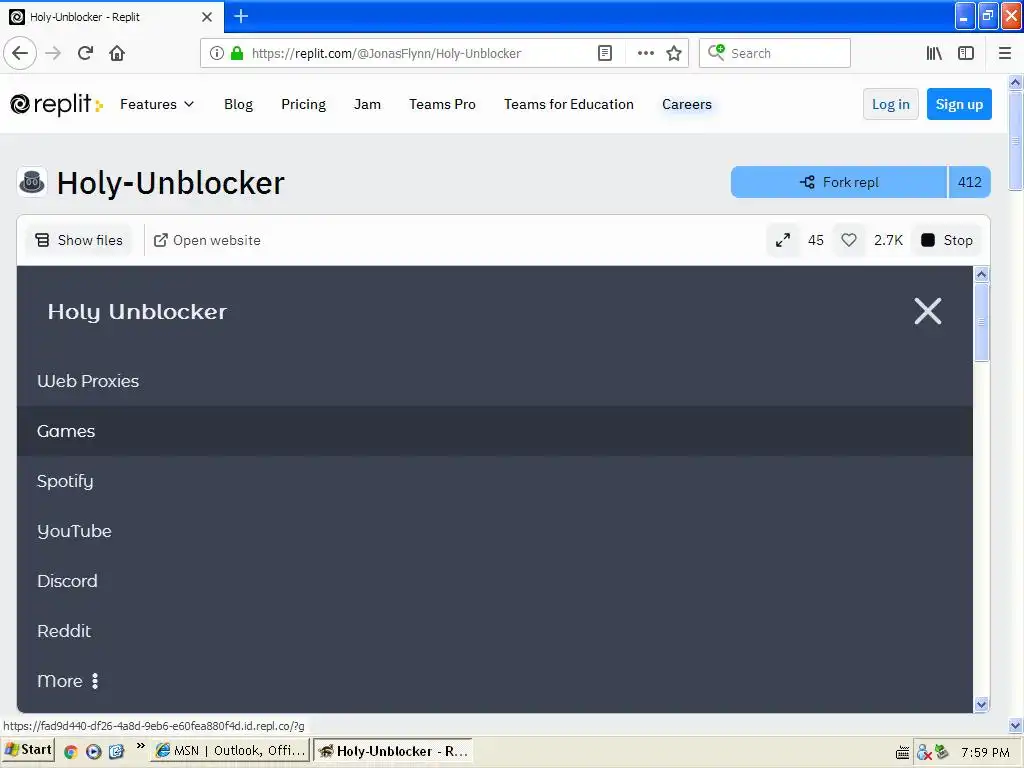Fork this repl
Screen dimensions: 1024x768
click(x=839, y=182)
